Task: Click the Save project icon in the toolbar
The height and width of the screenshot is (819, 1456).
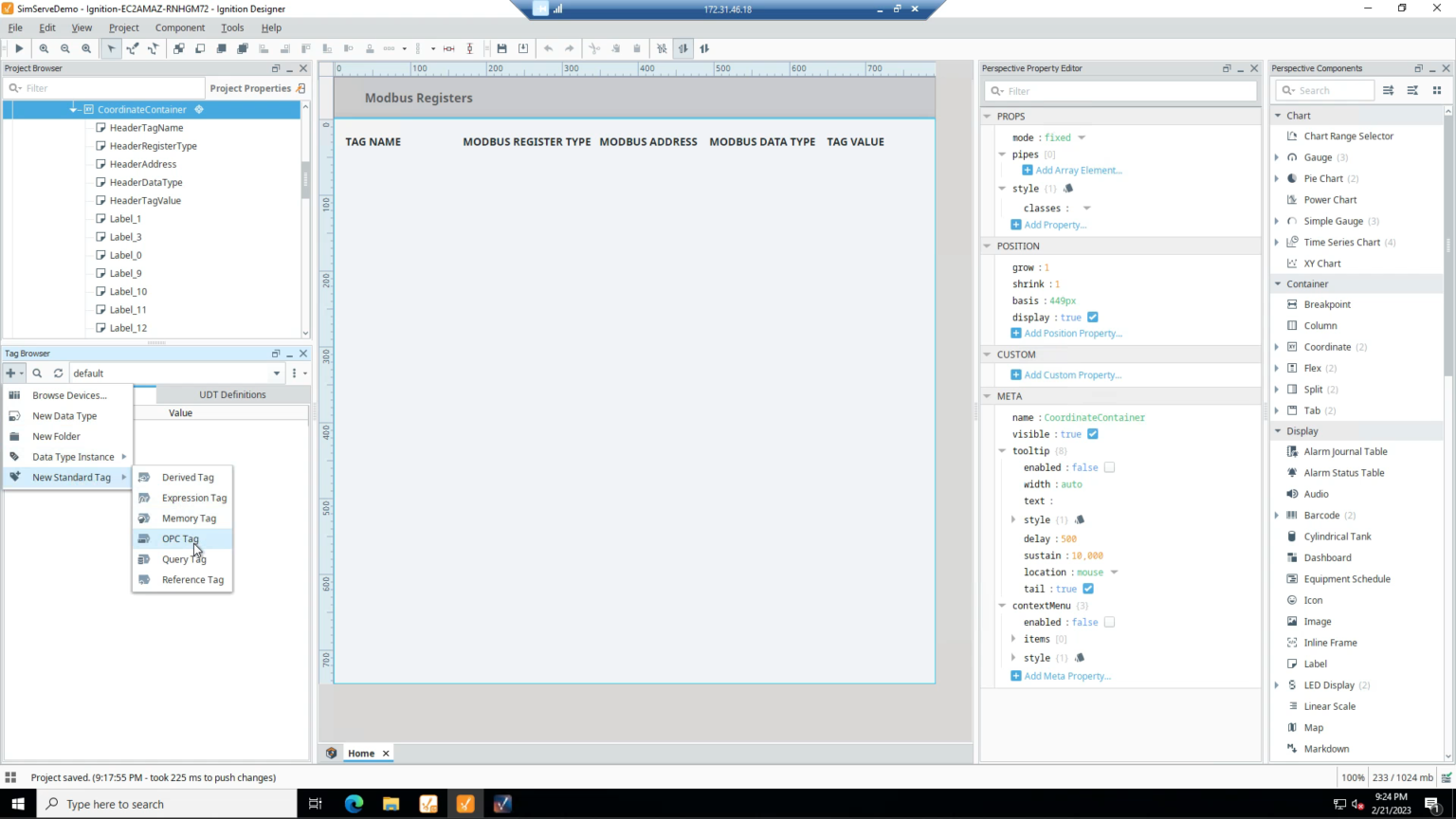Action: pos(501,48)
